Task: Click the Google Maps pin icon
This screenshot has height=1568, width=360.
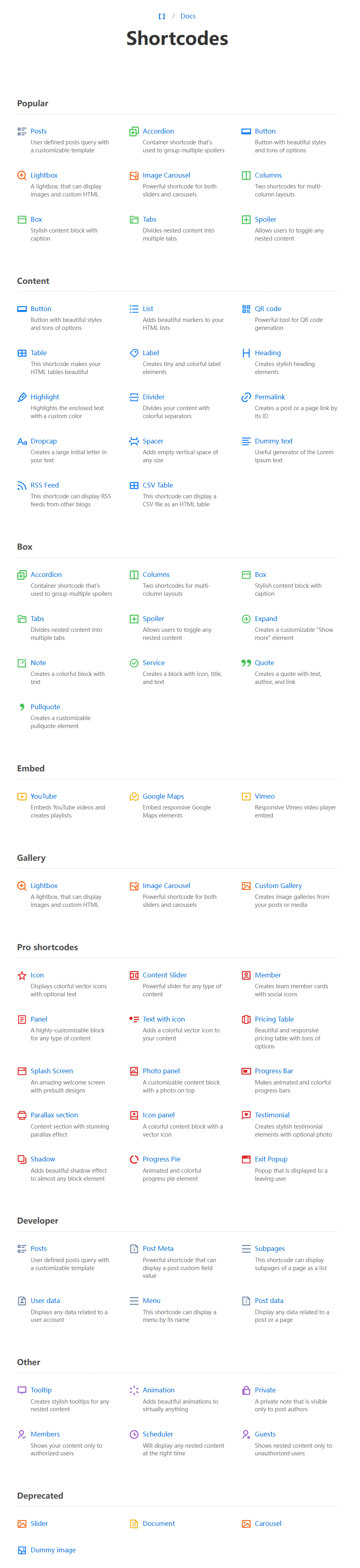Action: point(134,796)
